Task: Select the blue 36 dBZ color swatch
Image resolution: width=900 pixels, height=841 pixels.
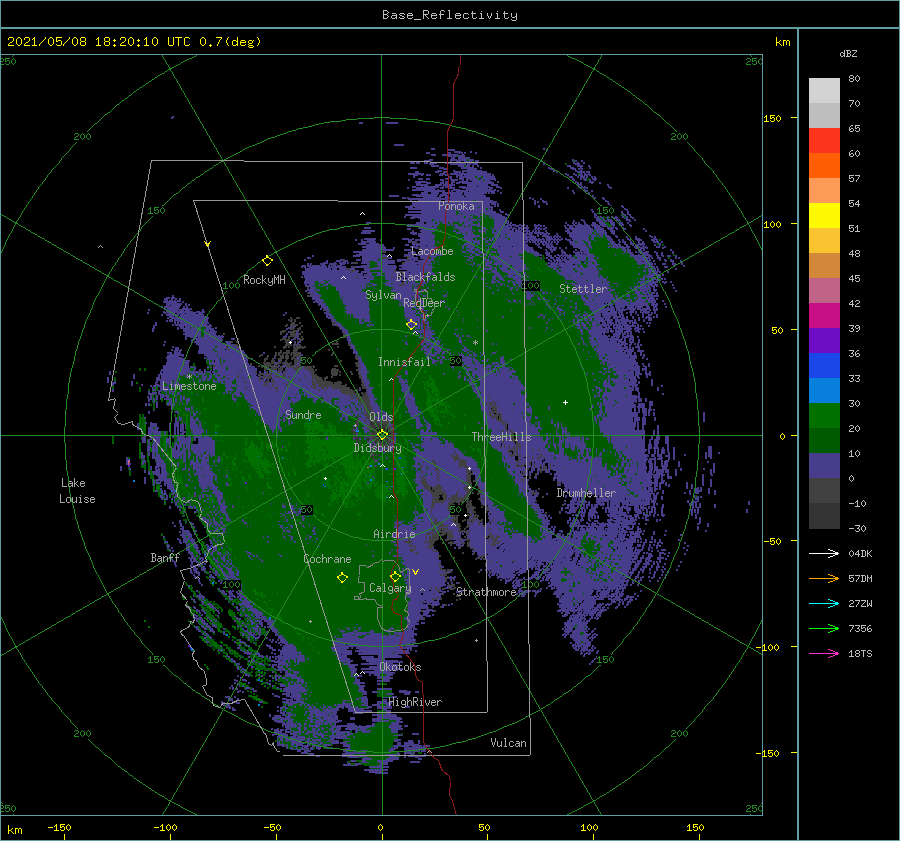Action: 824,365
